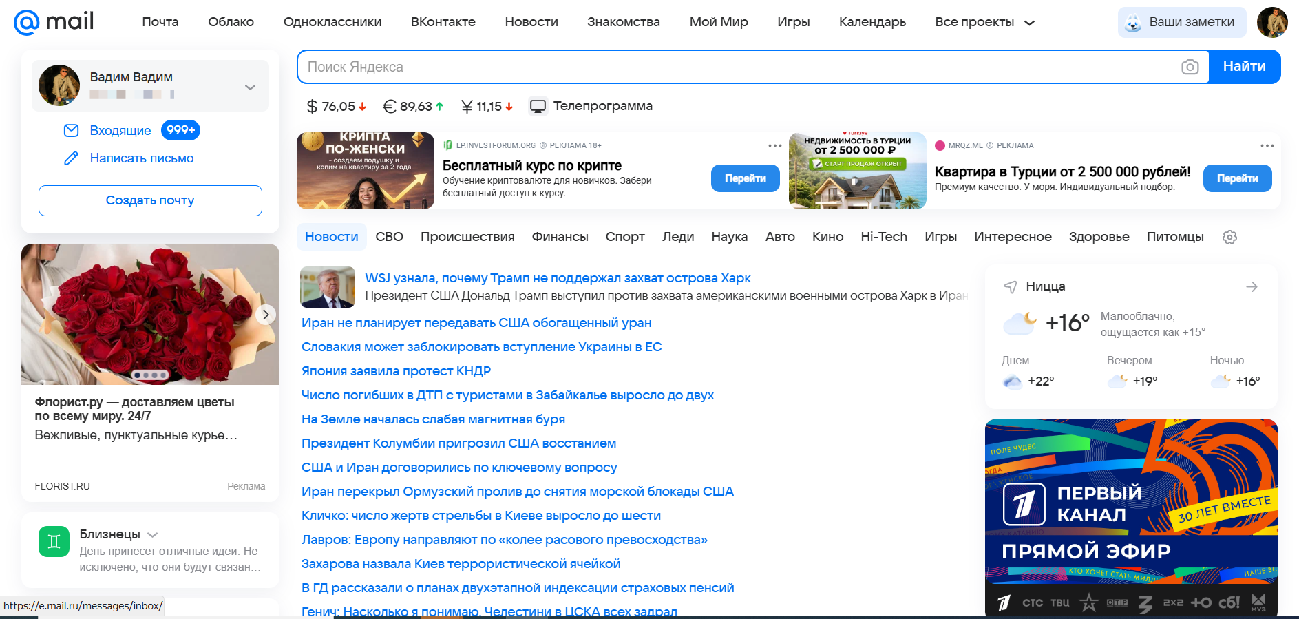Click Создать почту button
This screenshot has width=1299, height=619.
coord(150,200)
